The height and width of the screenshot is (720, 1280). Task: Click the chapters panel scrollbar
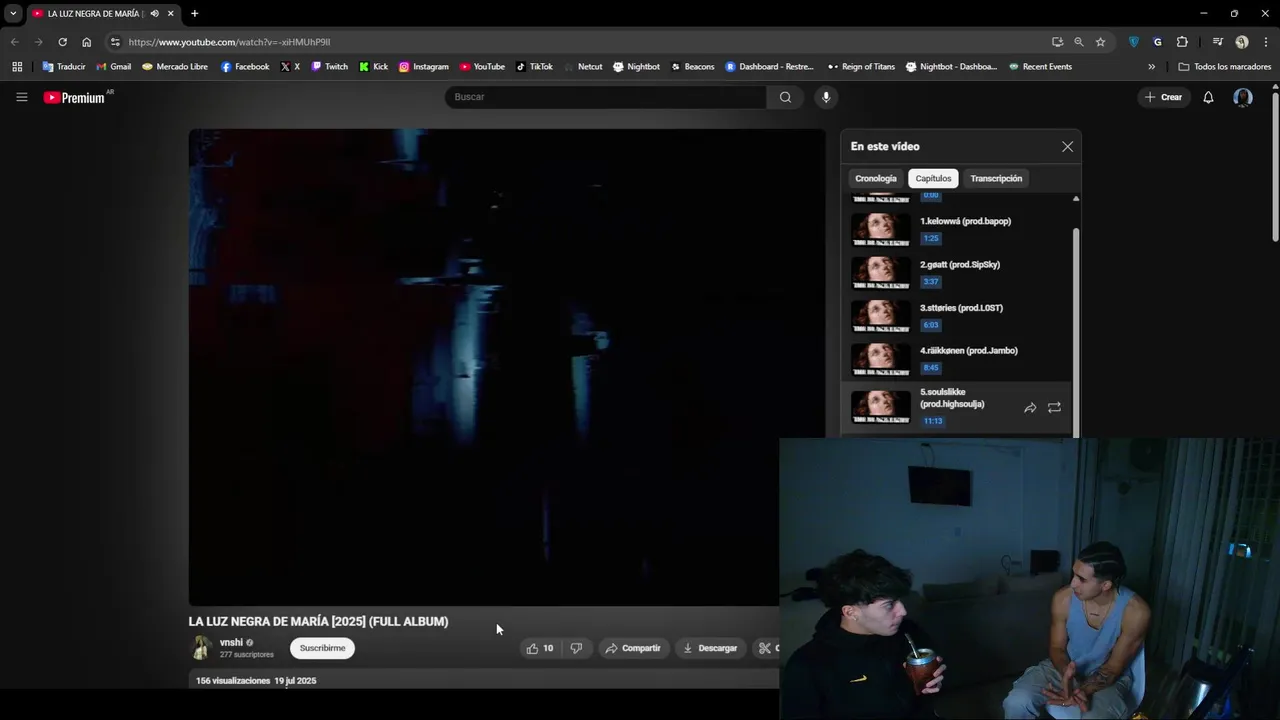pyautogui.click(x=1076, y=332)
